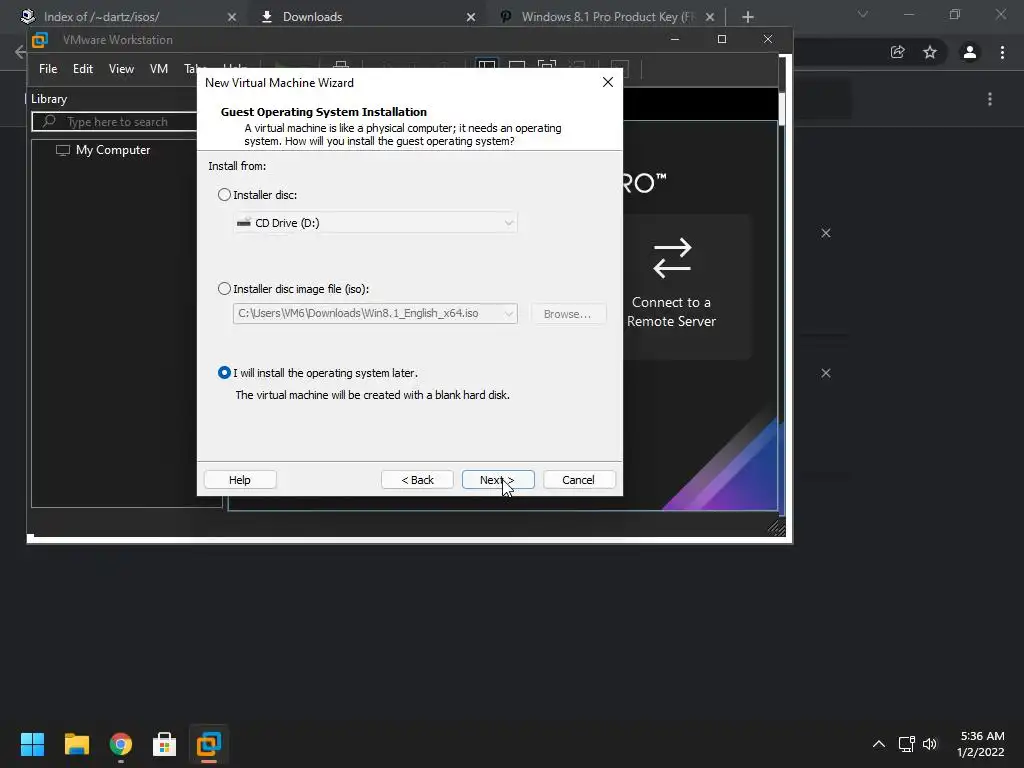Viewport: 1024px width, 768px height.
Task: Cancel the New Virtual Machine Wizard
Action: pos(579,480)
